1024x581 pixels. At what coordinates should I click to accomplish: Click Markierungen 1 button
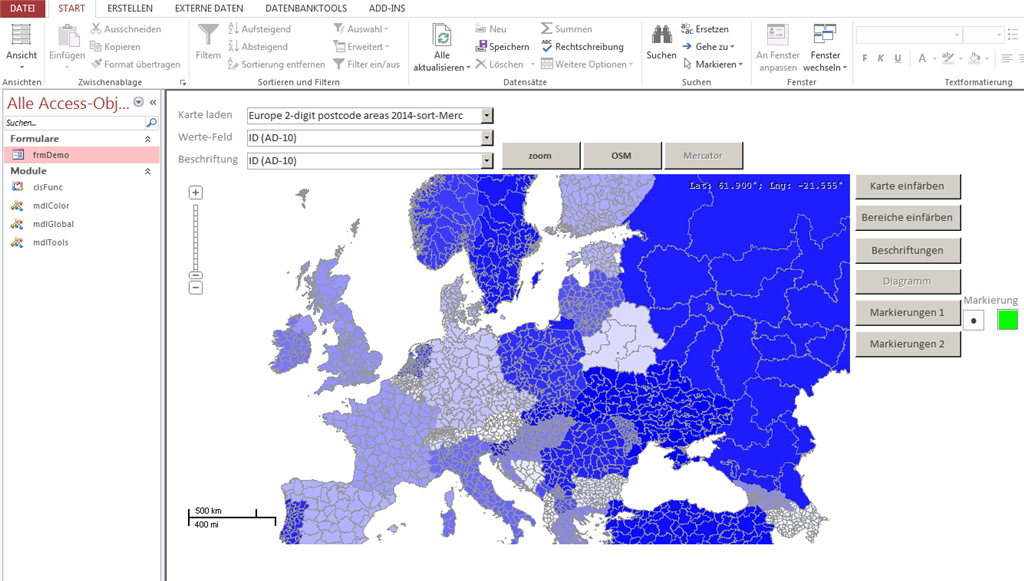[x=907, y=313]
